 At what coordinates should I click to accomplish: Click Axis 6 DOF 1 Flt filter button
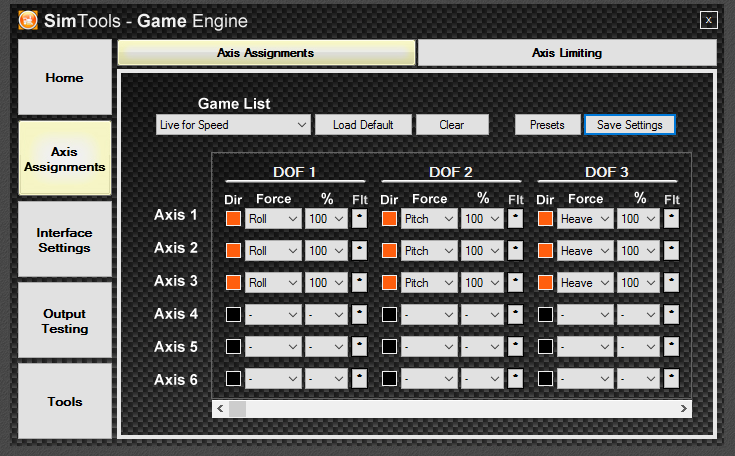pyautogui.click(x=360, y=379)
